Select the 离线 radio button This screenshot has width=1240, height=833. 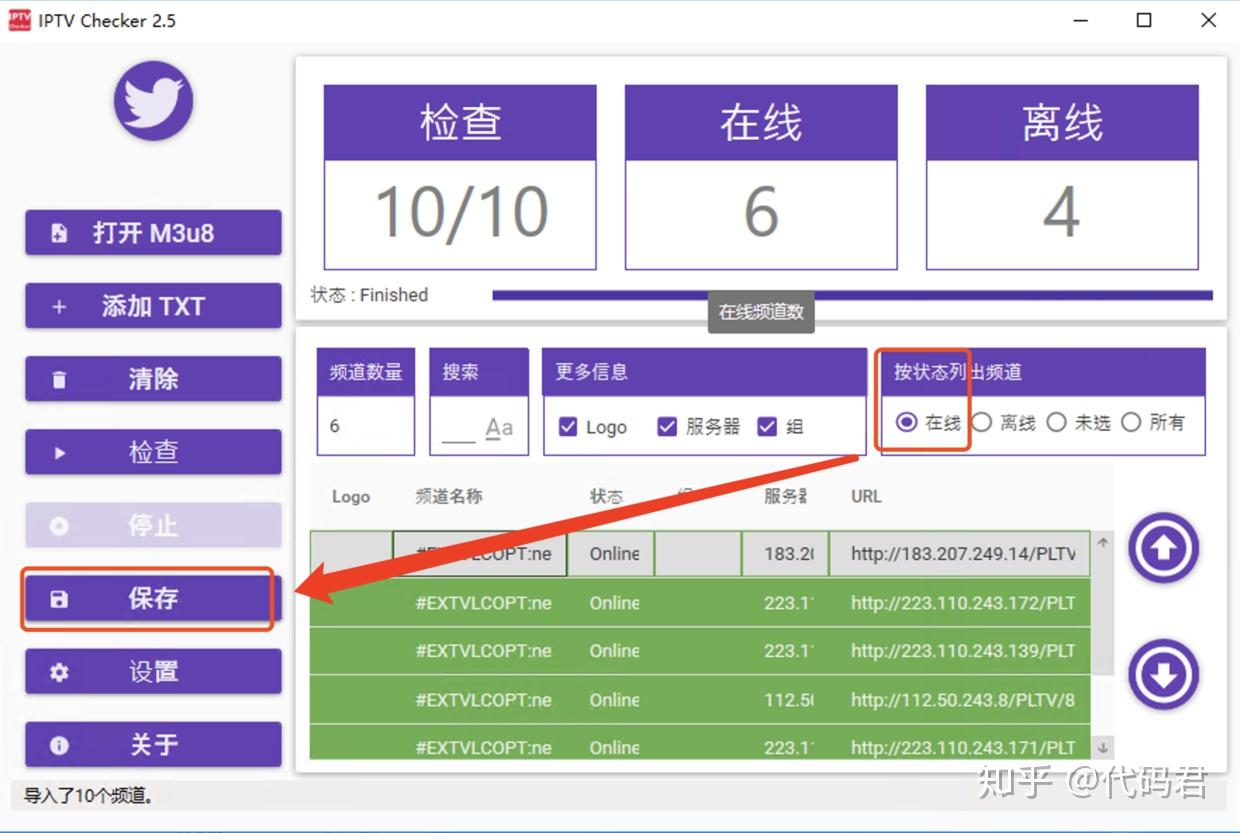[982, 422]
